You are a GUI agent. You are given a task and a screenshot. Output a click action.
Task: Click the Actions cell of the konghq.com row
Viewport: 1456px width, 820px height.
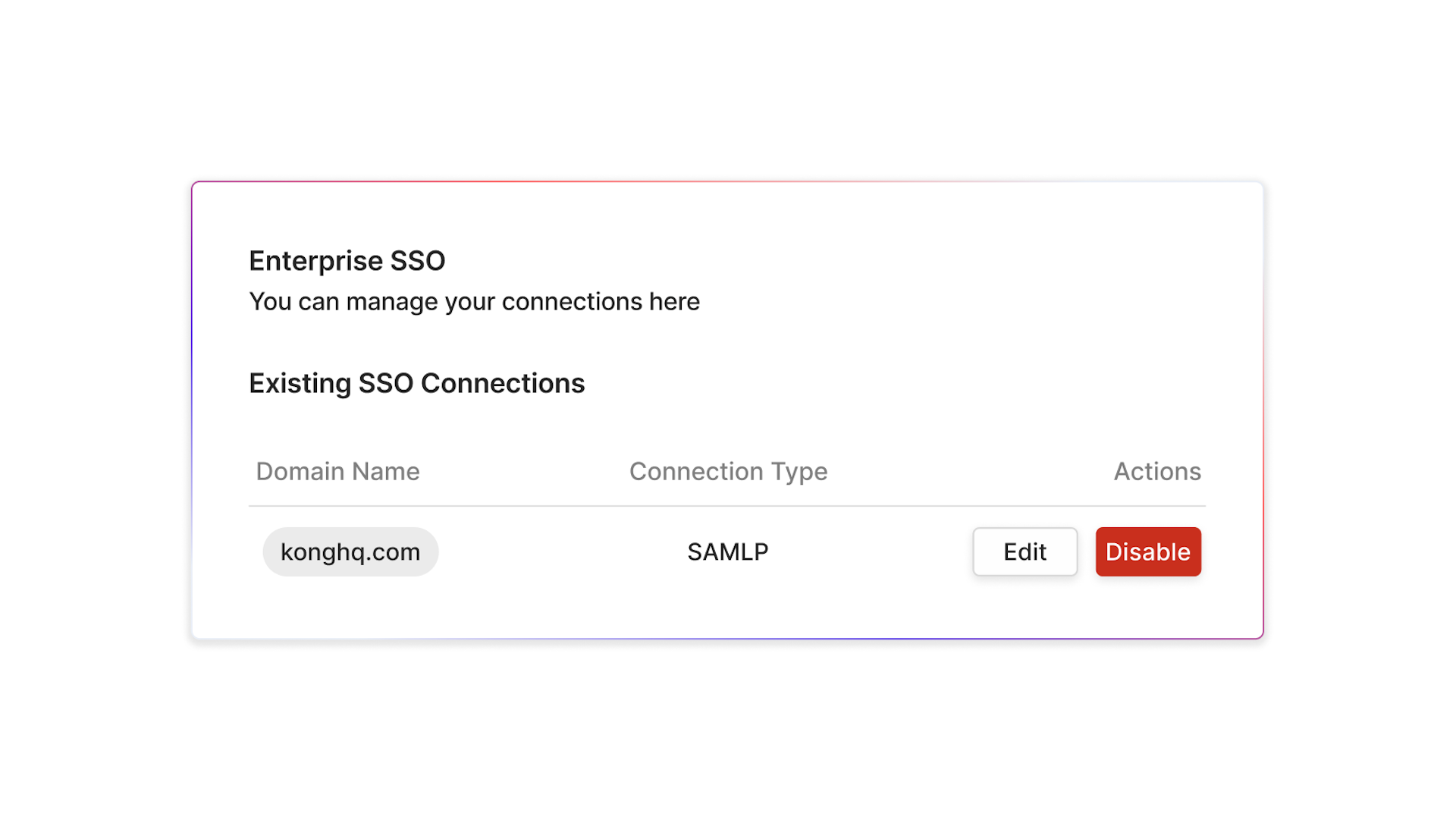tap(1087, 551)
